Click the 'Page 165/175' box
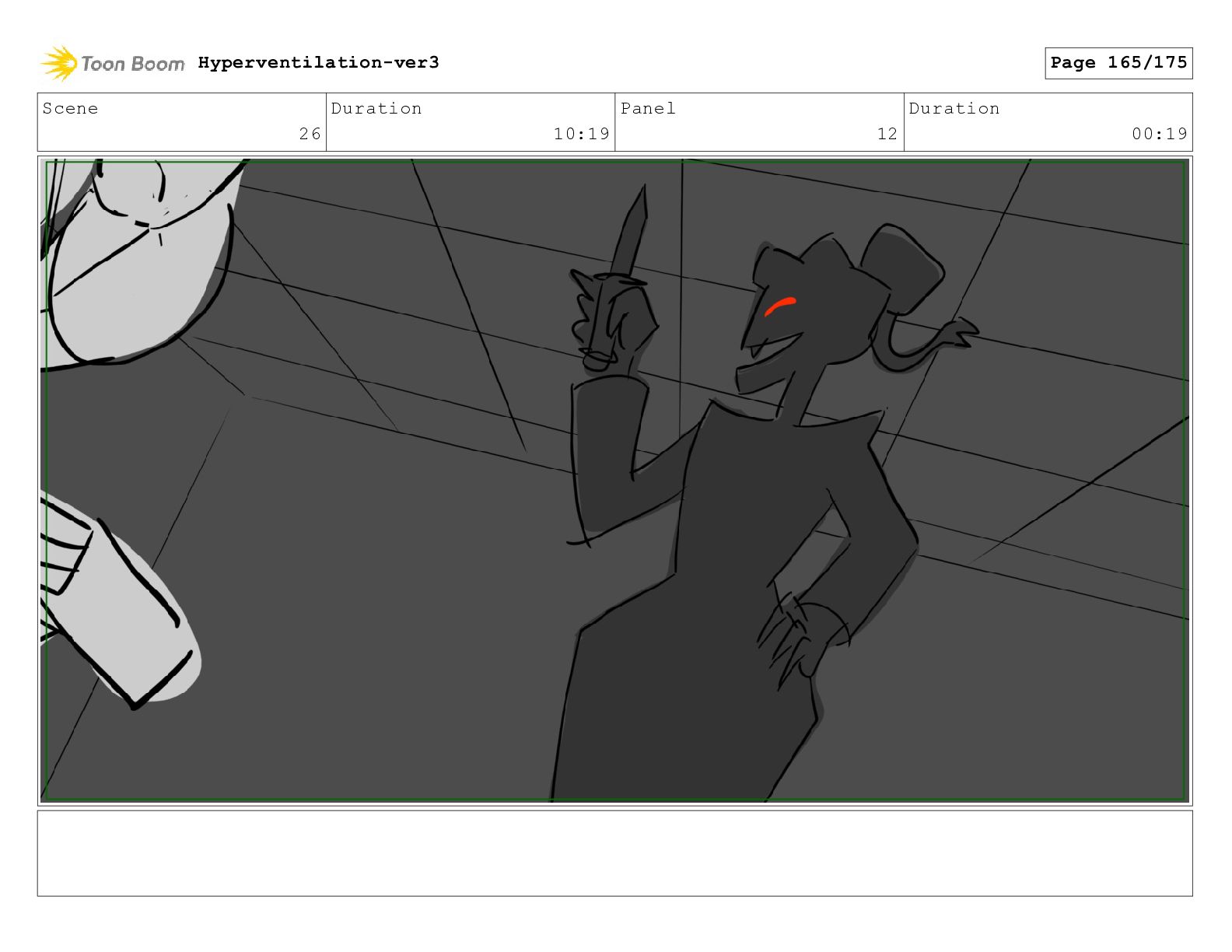 pyautogui.click(x=1118, y=63)
